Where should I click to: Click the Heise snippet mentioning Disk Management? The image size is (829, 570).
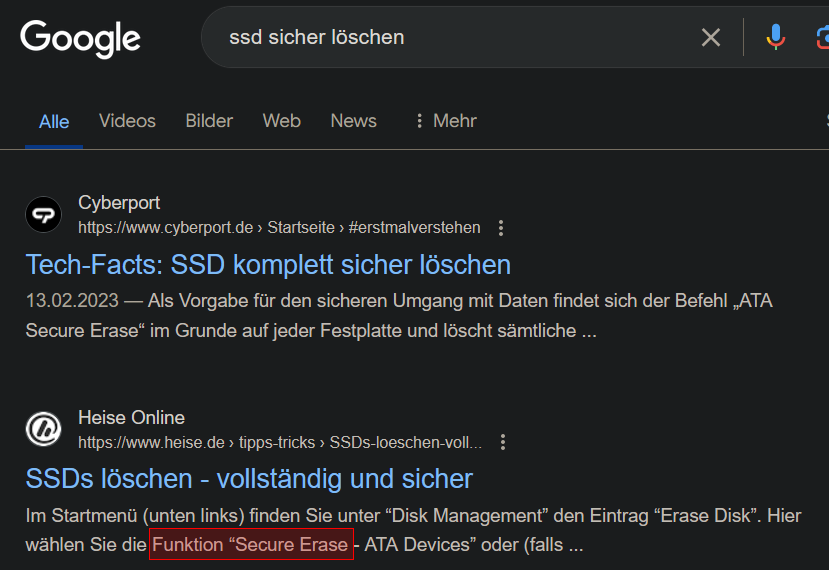coord(413,530)
